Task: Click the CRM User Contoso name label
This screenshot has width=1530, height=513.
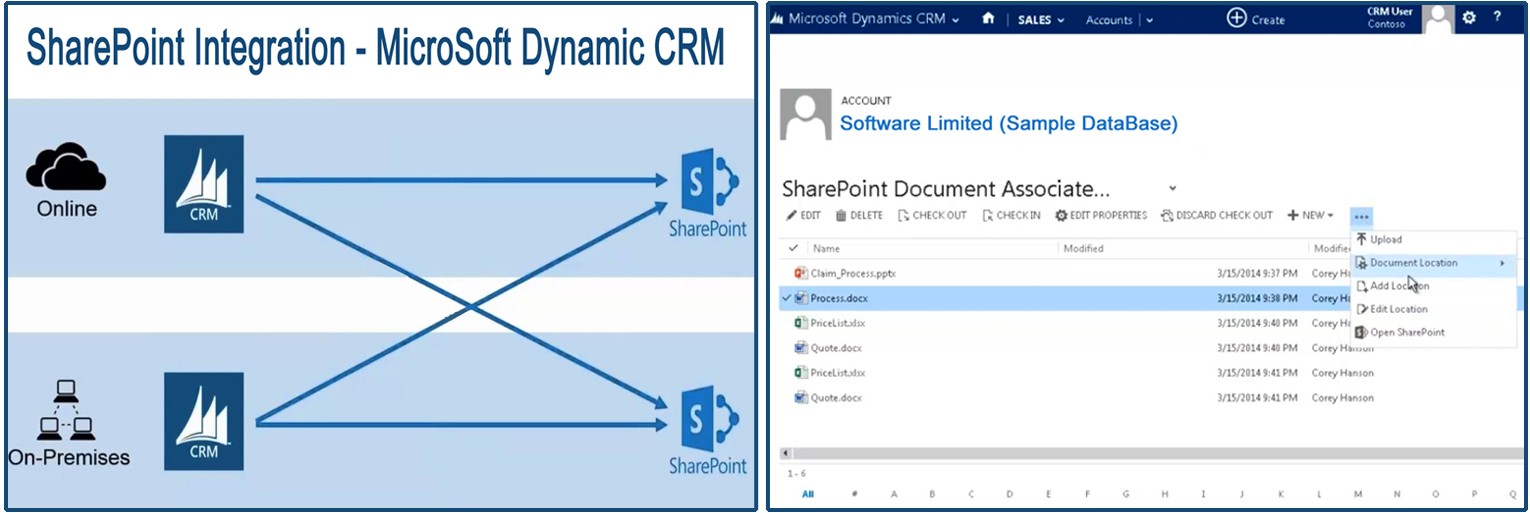Action: [1391, 18]
